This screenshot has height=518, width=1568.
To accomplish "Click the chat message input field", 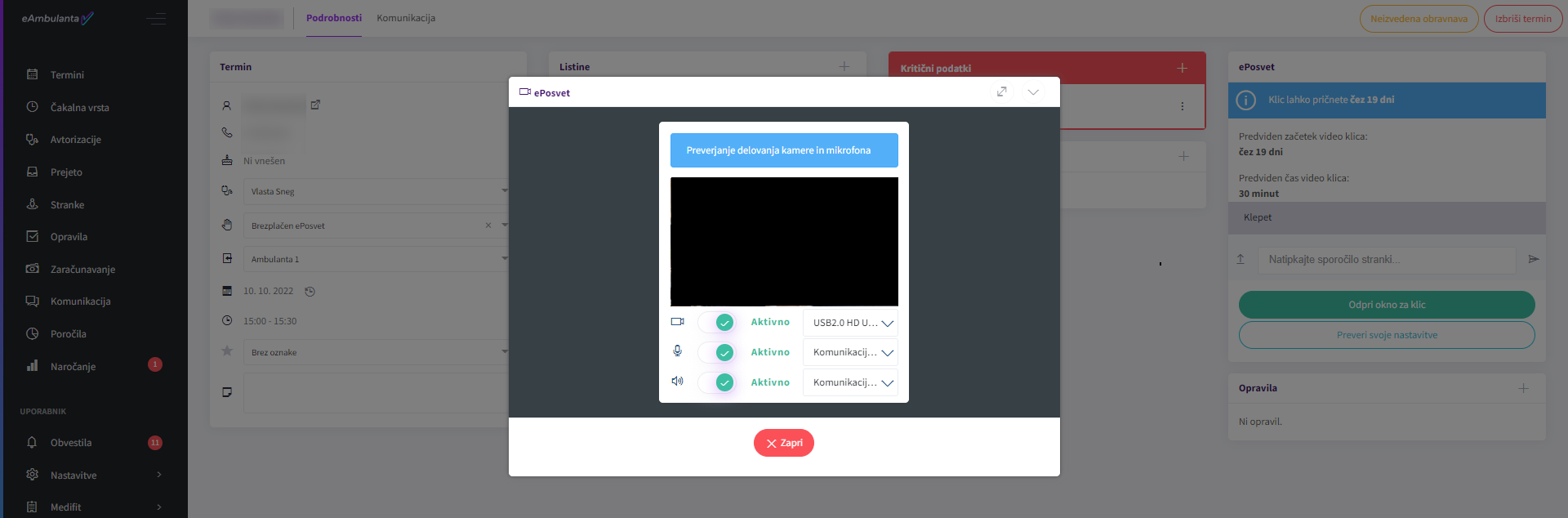I will pyautogui.click(x=1386, y=260).
